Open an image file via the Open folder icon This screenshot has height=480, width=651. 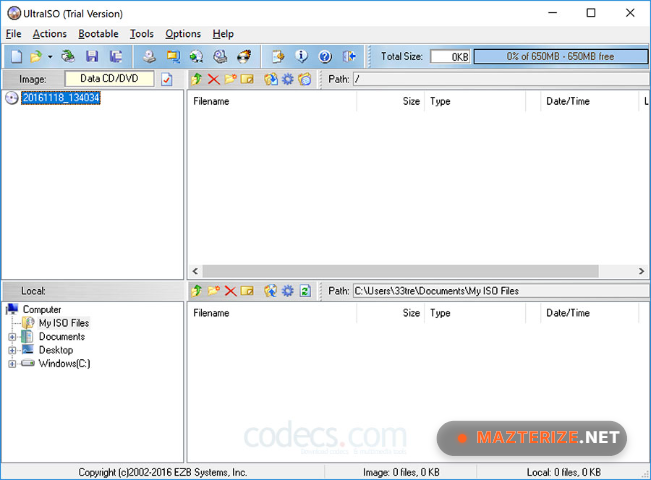36,56
